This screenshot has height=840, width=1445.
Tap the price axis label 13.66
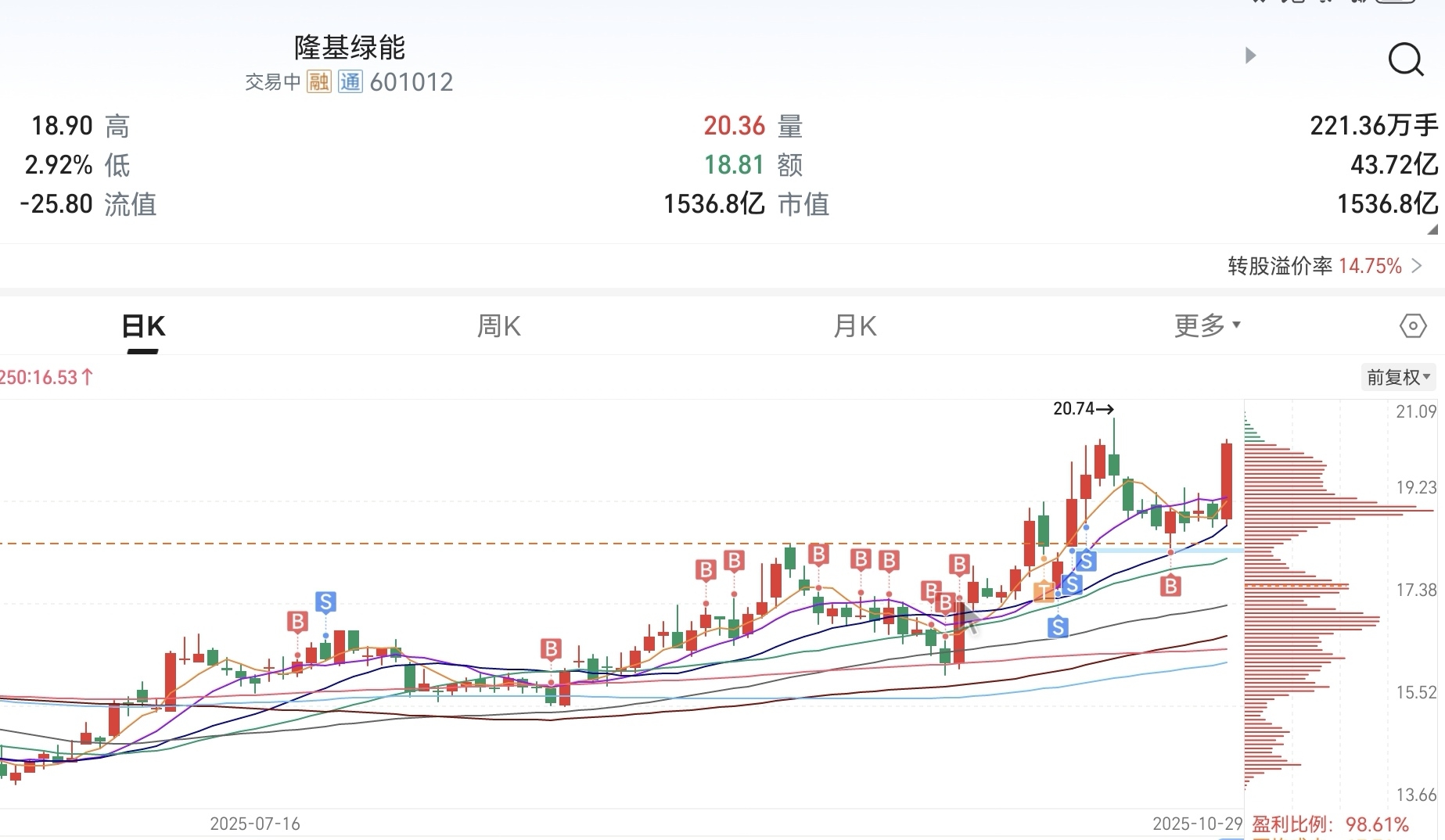coord(1416,795)
